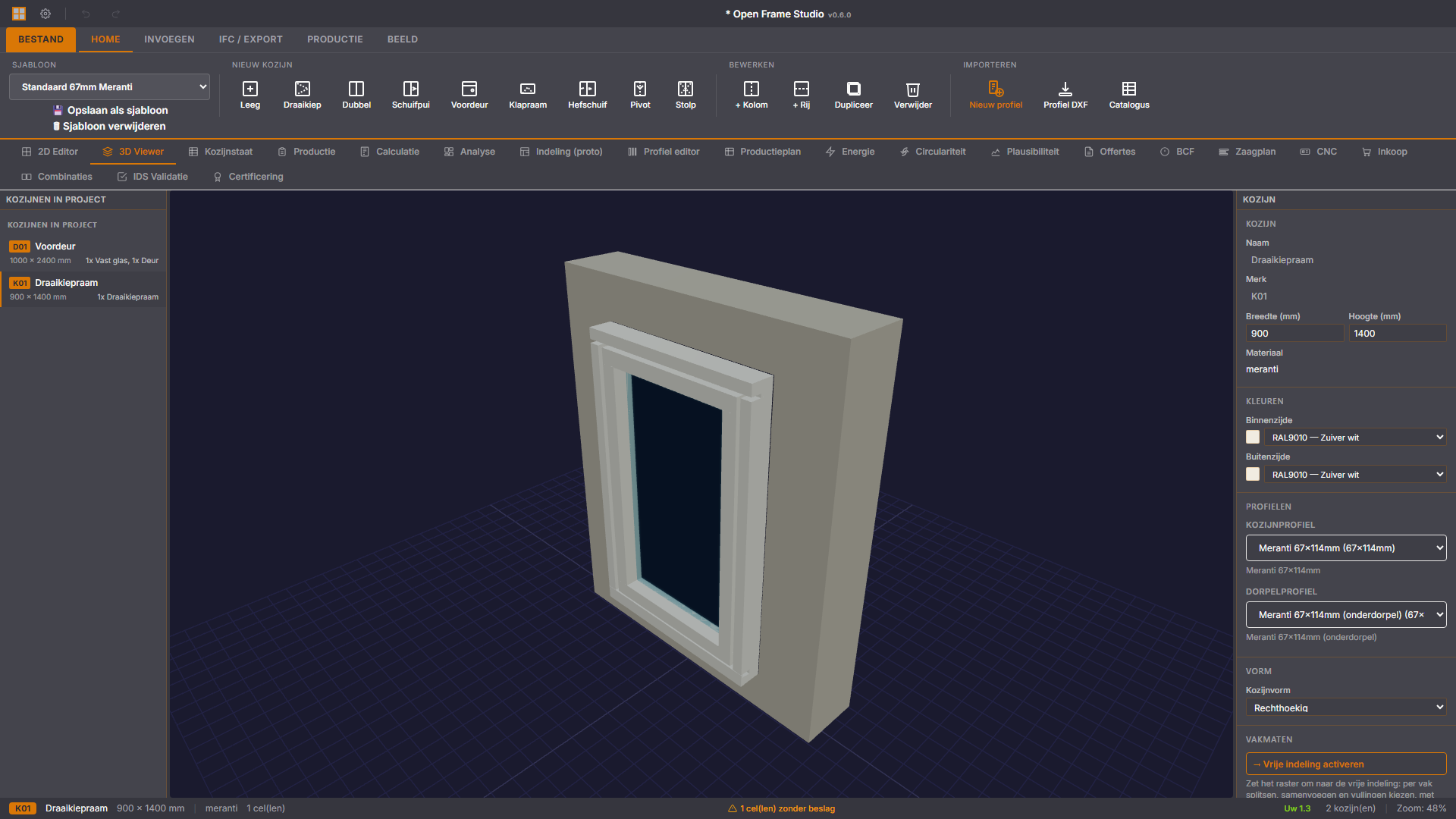Image resolution: width=1456 pixels, height=819 pixels.
Task: Open the Buitenzijde color dropdown
Action: 1355,475
